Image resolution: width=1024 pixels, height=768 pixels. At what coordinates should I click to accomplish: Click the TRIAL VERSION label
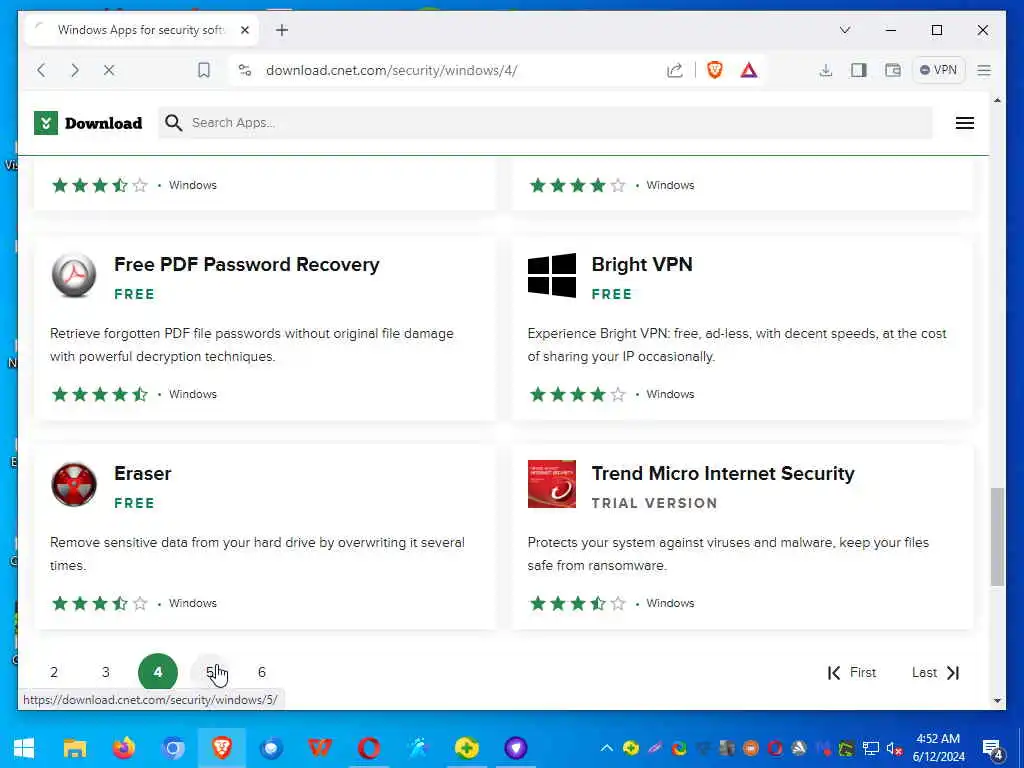[654, 504]
